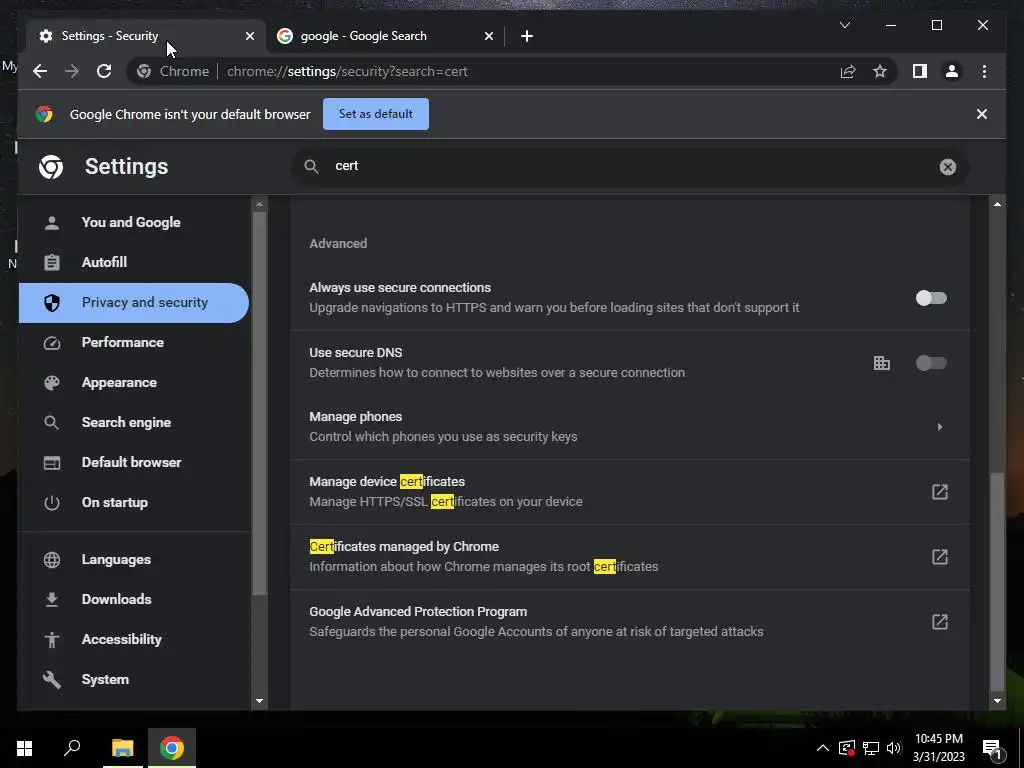Click the tab search chevron in title bar
1024x768 pixels.
[x=844, y=25]
